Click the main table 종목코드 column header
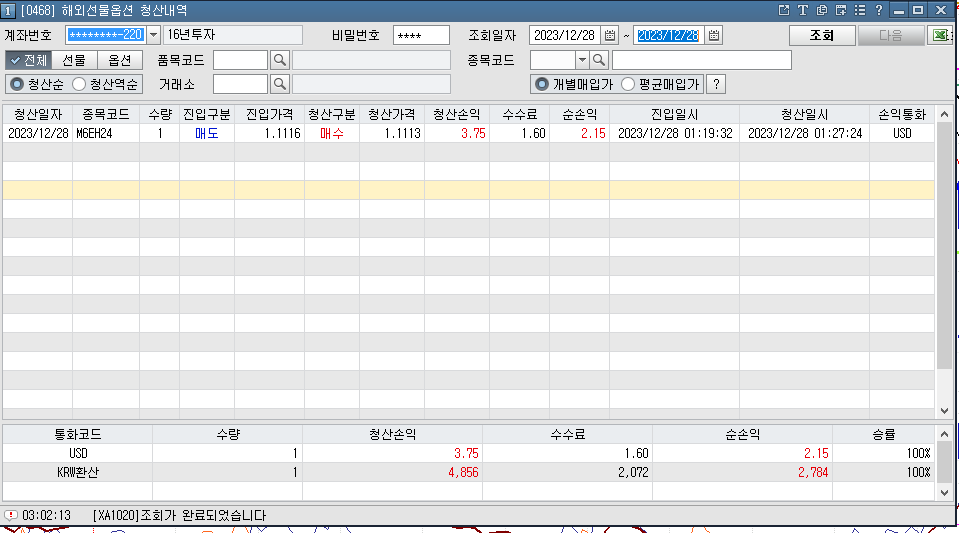Image resolution: width=959 pixels, height=533 pixels. point(106,114)
